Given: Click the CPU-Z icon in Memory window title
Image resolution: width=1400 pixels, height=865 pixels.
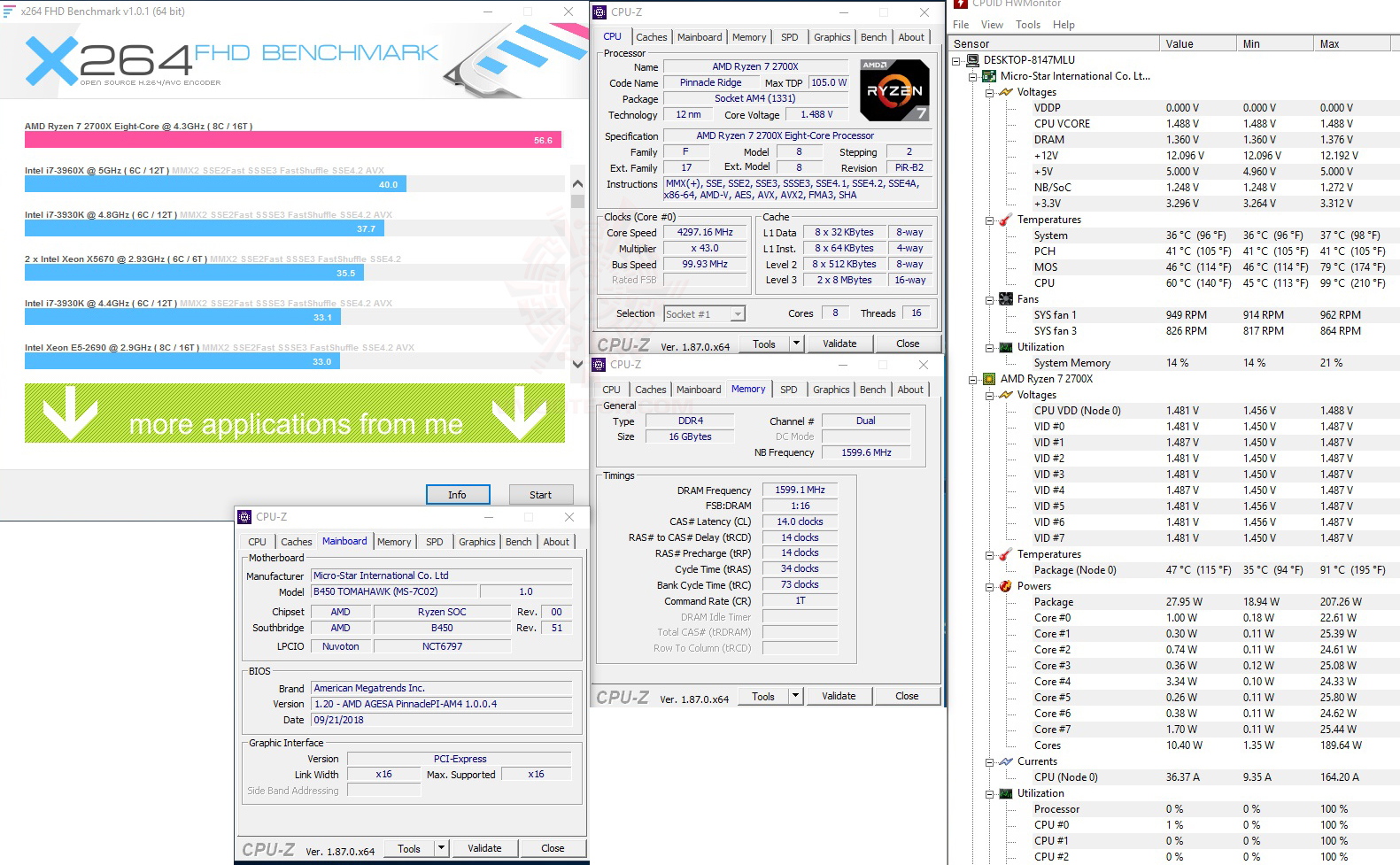Looking at the screenshot, I should point(599,365).
